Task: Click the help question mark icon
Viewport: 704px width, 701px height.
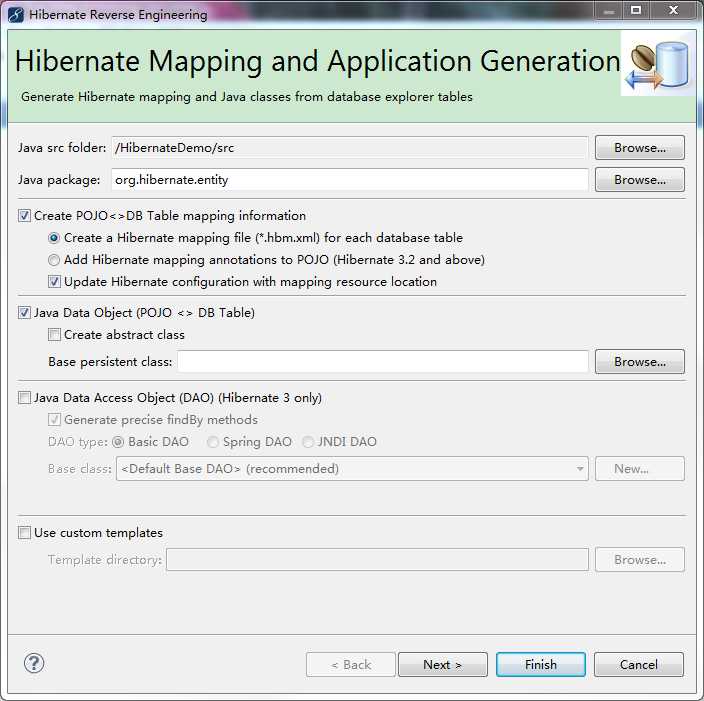Action: [34, 663]
